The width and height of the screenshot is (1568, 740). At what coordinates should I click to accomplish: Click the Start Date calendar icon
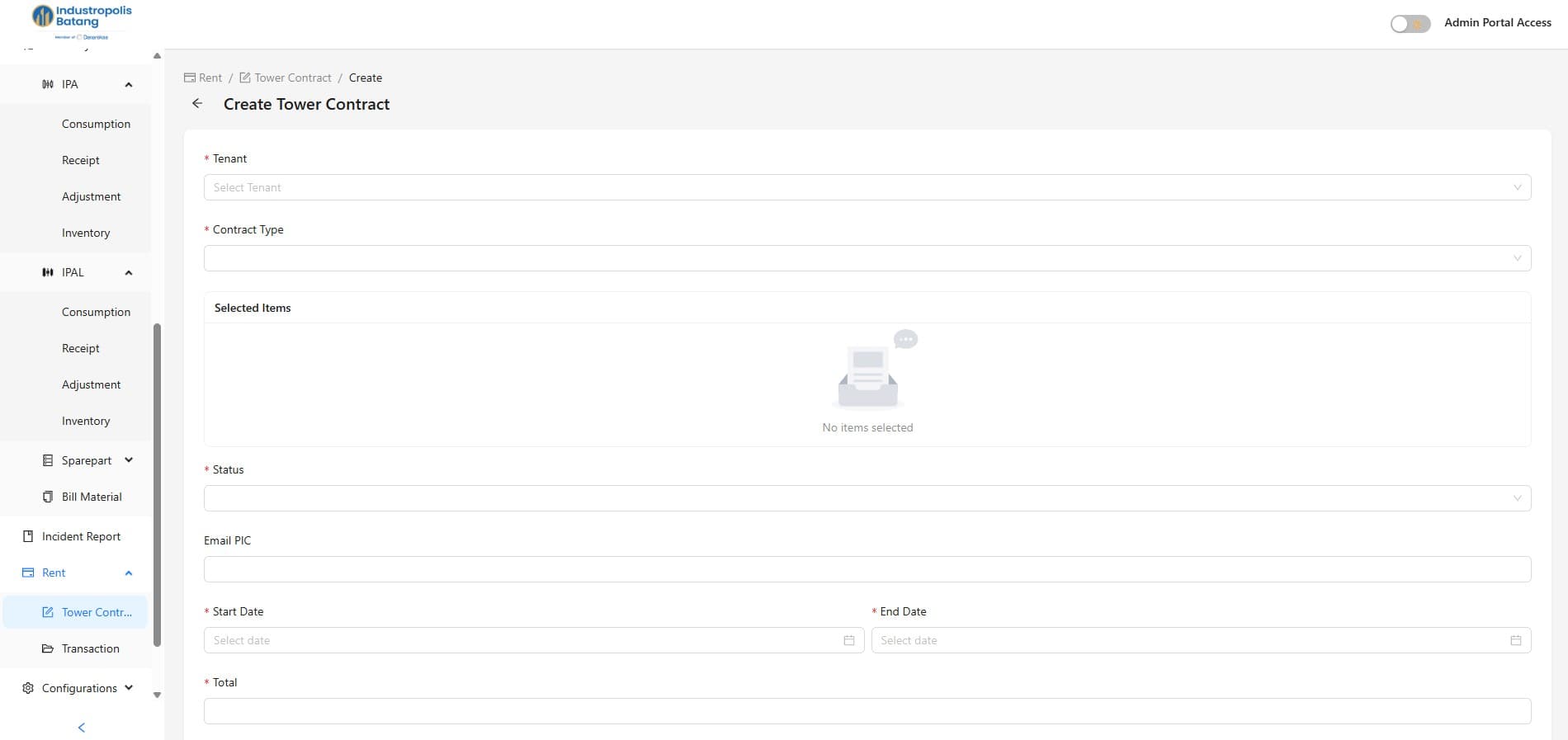point(849,640)
